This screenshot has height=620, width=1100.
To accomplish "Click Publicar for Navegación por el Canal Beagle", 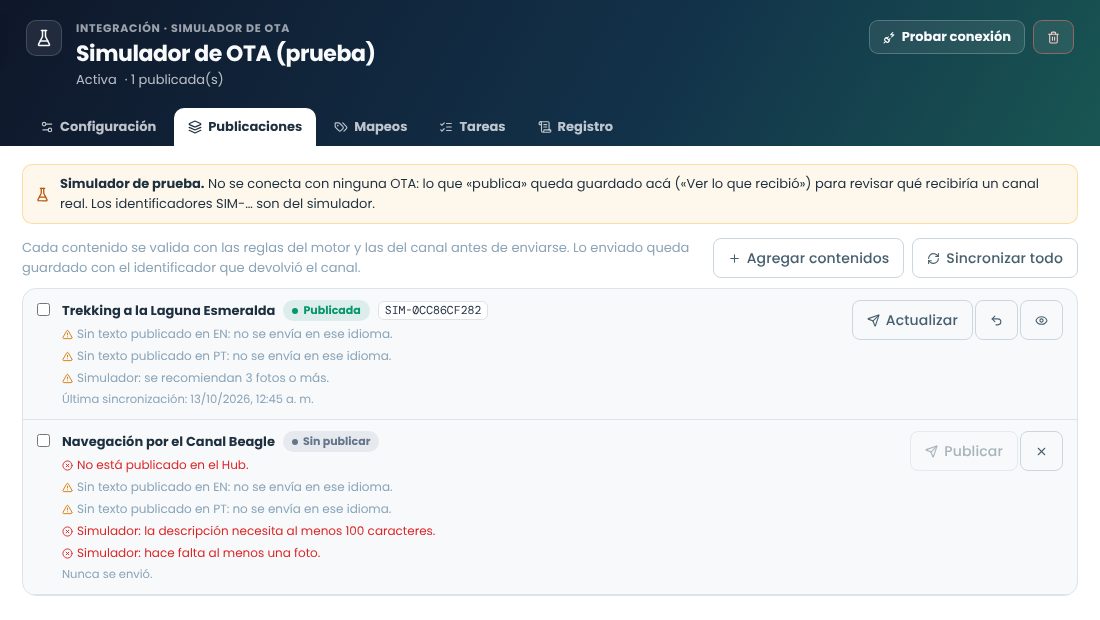I will [x=963, y=451].
